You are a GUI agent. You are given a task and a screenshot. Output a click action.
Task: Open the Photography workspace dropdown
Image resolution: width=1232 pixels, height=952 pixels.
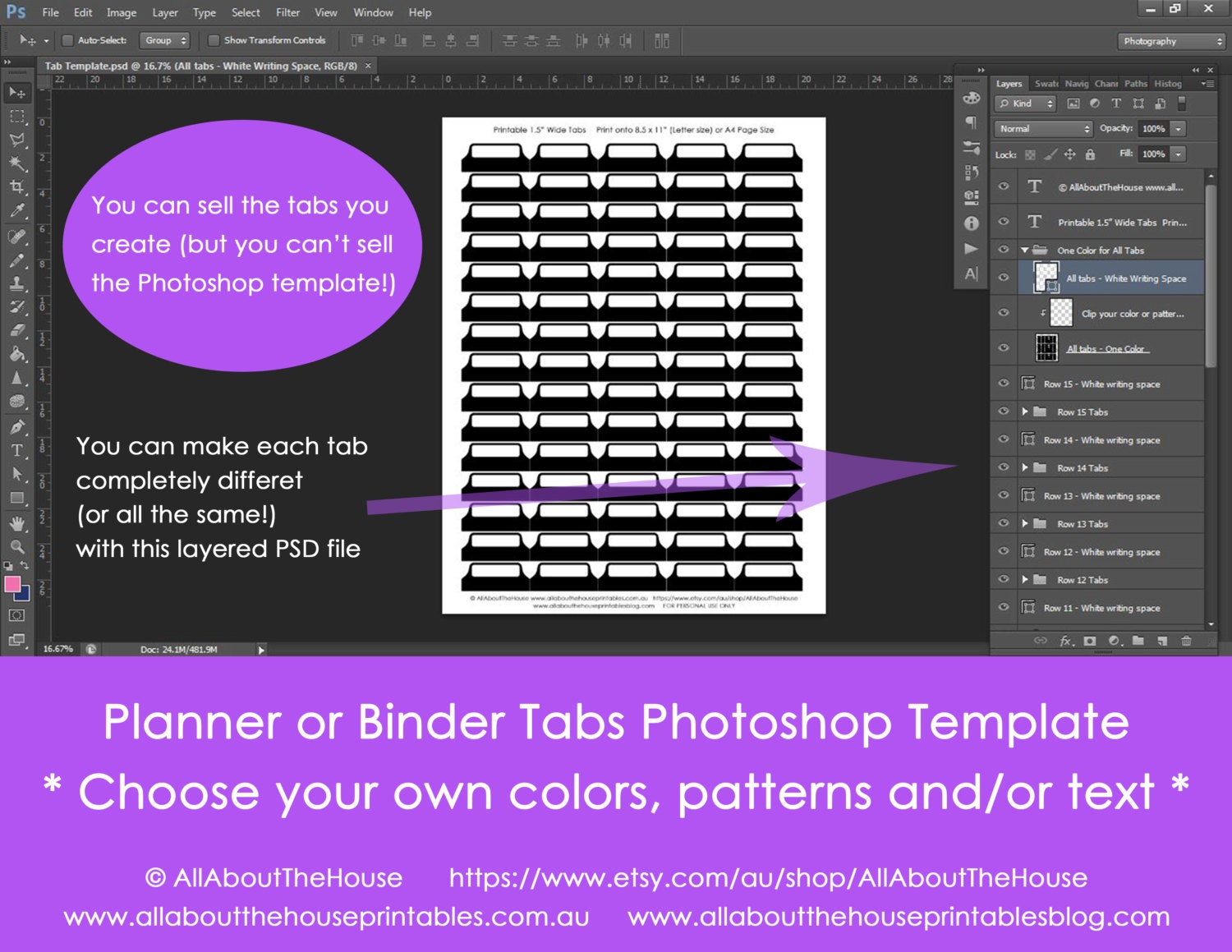click(x=1172, y=41)
